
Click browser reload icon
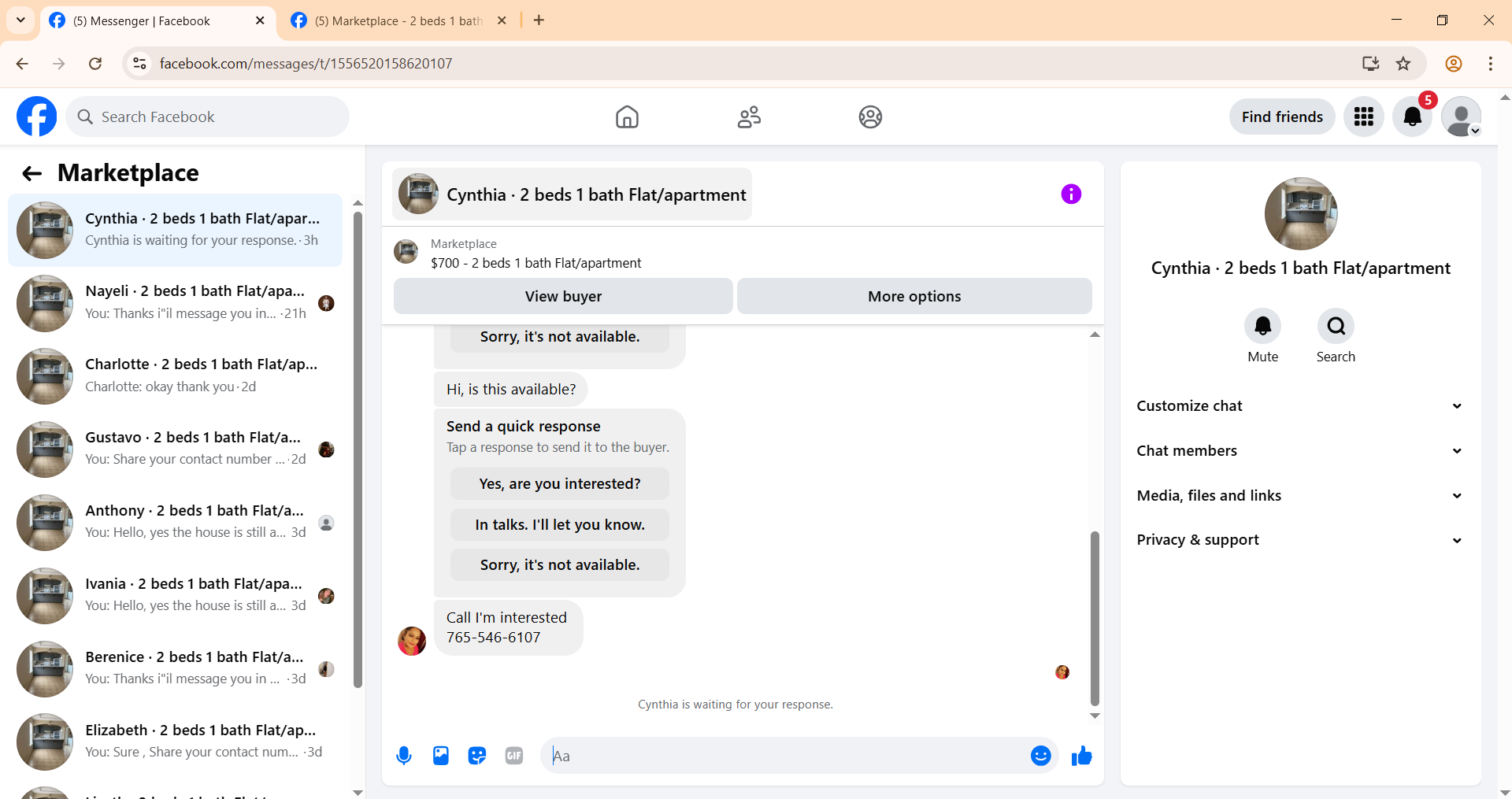click(95, 64)
